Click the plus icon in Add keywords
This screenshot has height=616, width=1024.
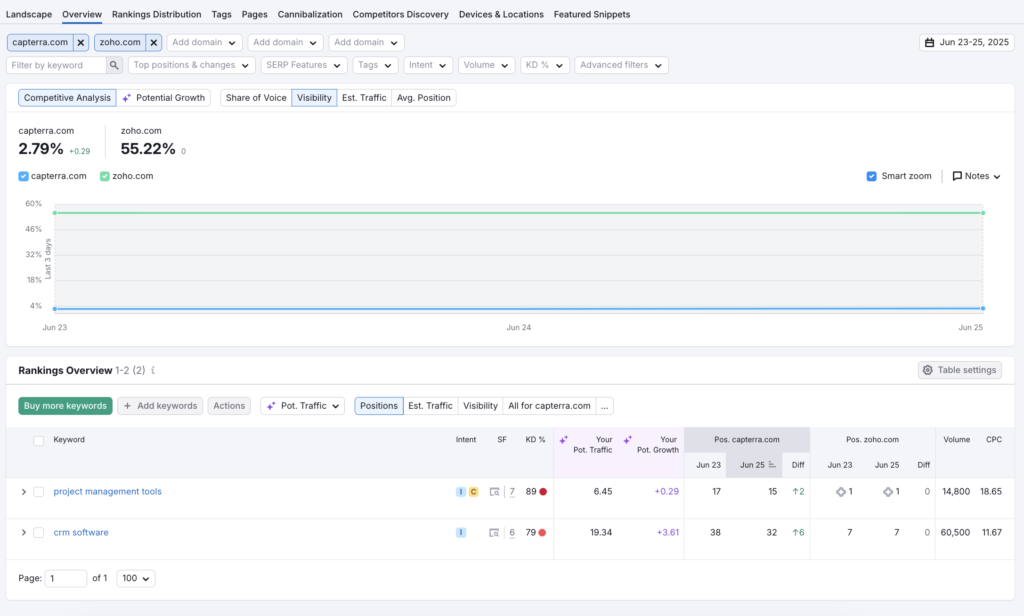pyautogui.click(x=127, y=406)
